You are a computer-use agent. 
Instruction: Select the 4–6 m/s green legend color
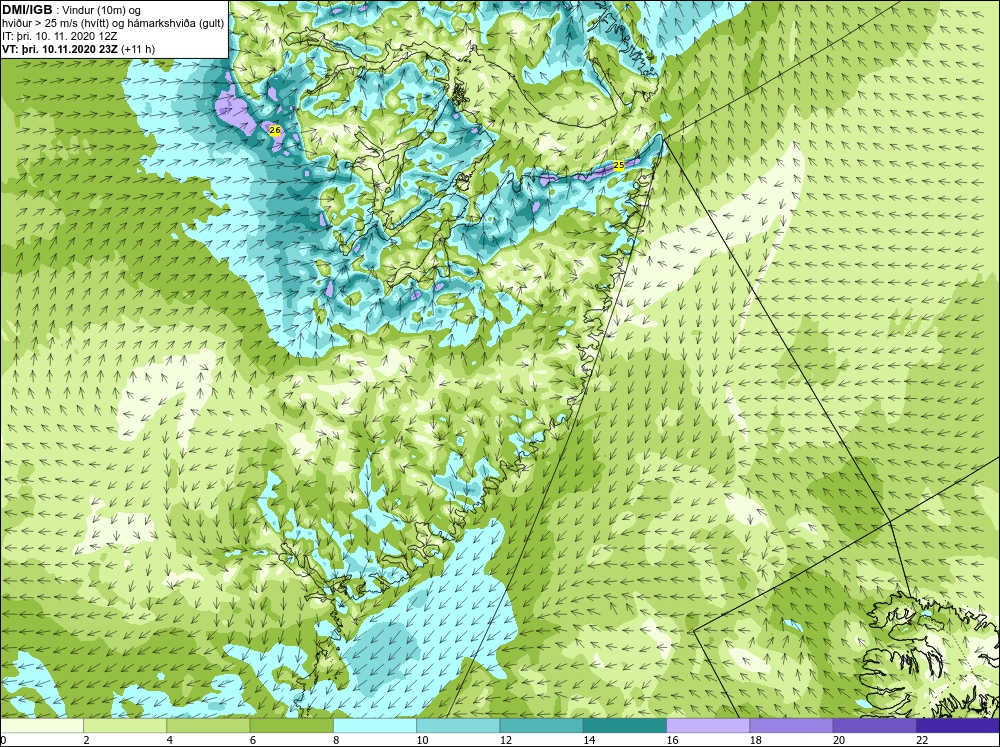(x=208, y=726)
